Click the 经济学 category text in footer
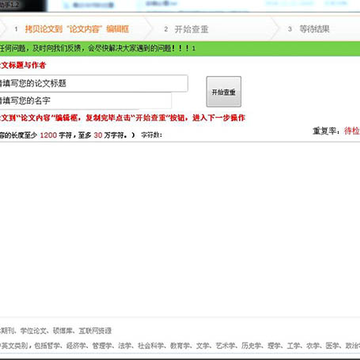This screenshot has height=360, width=360. (x=75, y=346)
